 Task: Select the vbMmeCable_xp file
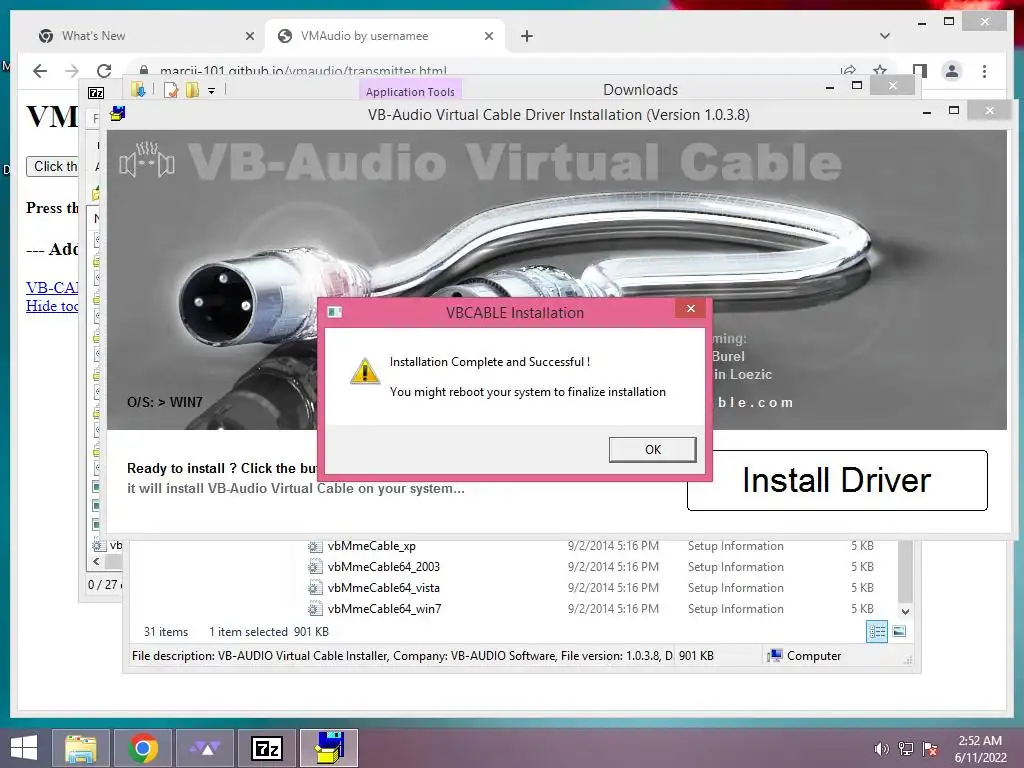pyautogui.click(x=372, y=546)
